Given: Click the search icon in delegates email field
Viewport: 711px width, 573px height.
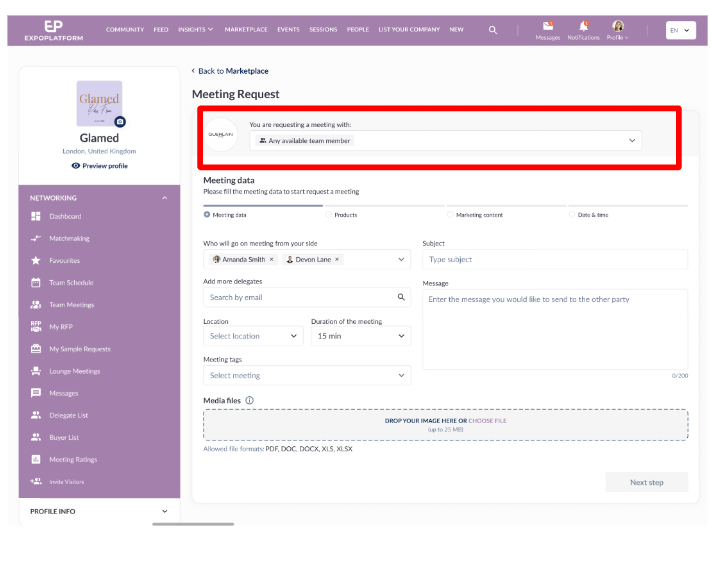Looking at the screenshot, I should (x=401, y=297).
